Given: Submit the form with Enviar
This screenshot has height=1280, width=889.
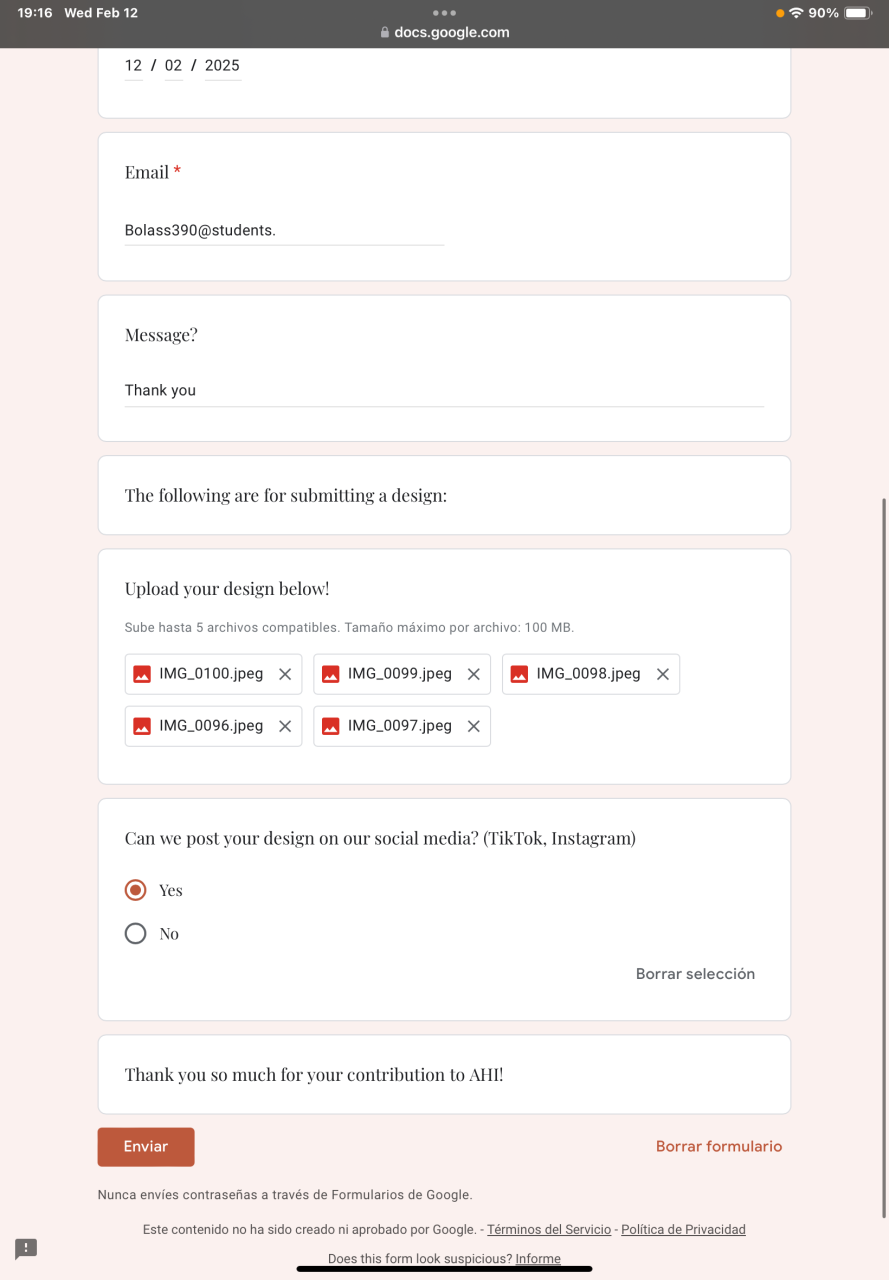Looking at the screenshot, I should click(146, 1147).
